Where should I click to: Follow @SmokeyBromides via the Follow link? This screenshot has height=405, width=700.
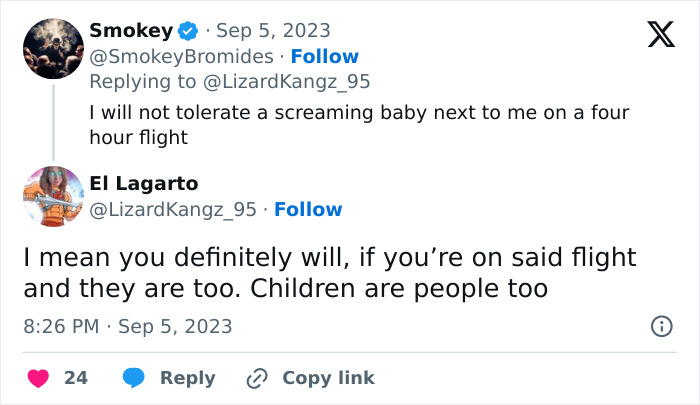click(x=324, y=56)
